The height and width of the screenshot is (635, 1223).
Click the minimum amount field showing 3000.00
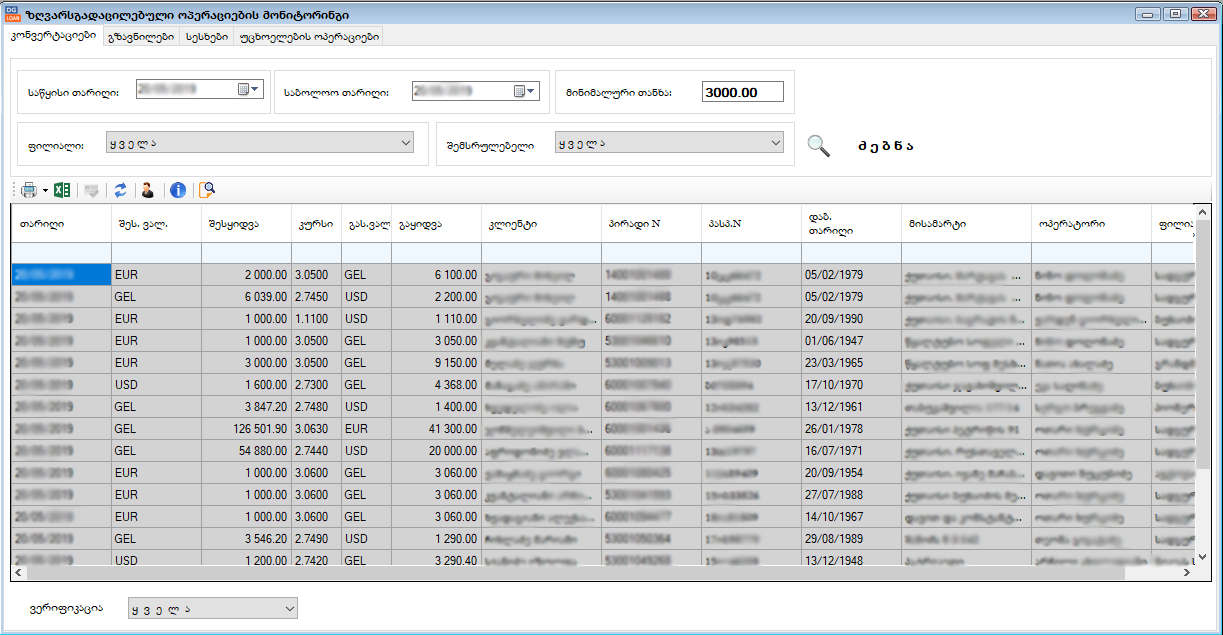pyautogui.click(x=741, y=92)
